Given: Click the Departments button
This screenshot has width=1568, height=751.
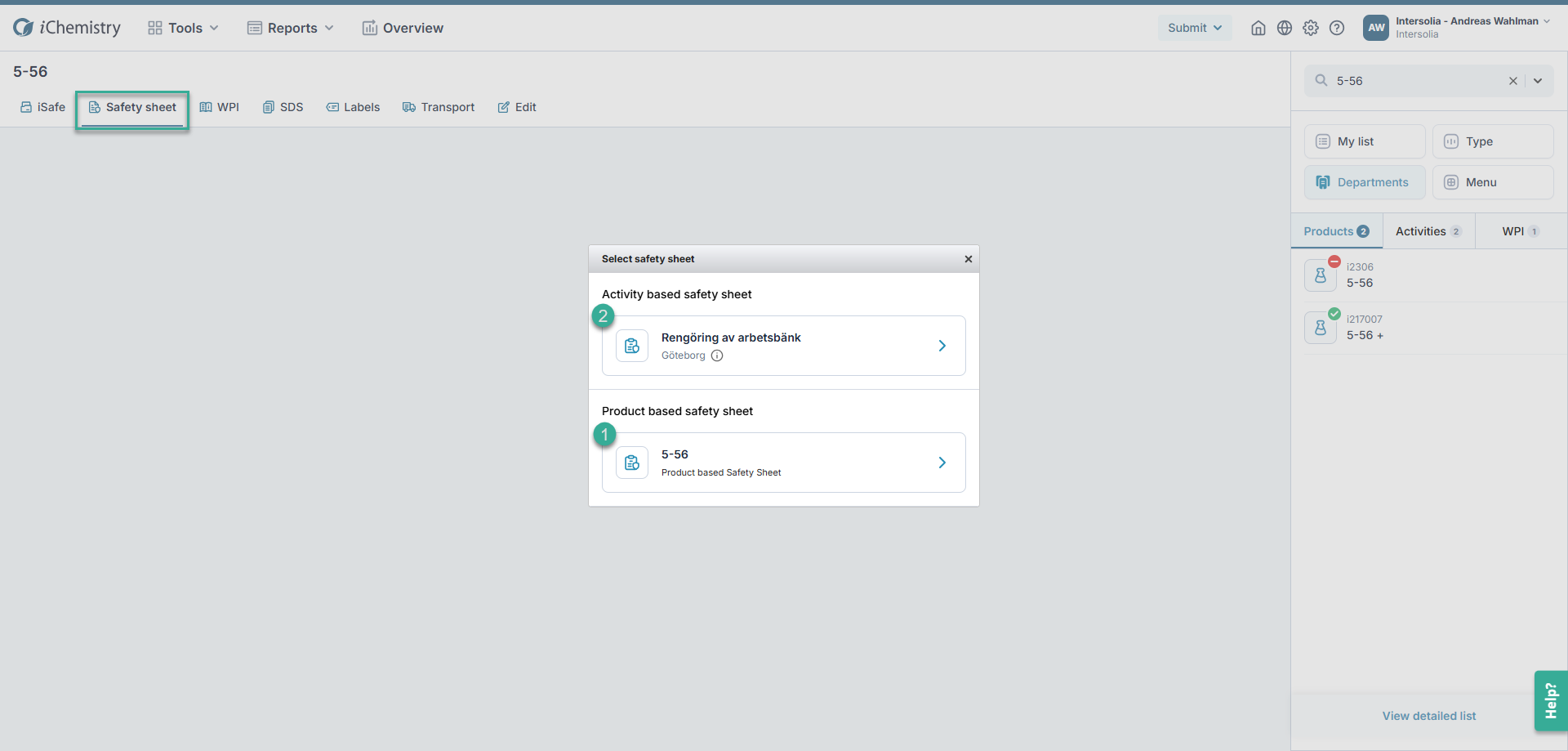Looking at the screenshot, I should 1365,182.
